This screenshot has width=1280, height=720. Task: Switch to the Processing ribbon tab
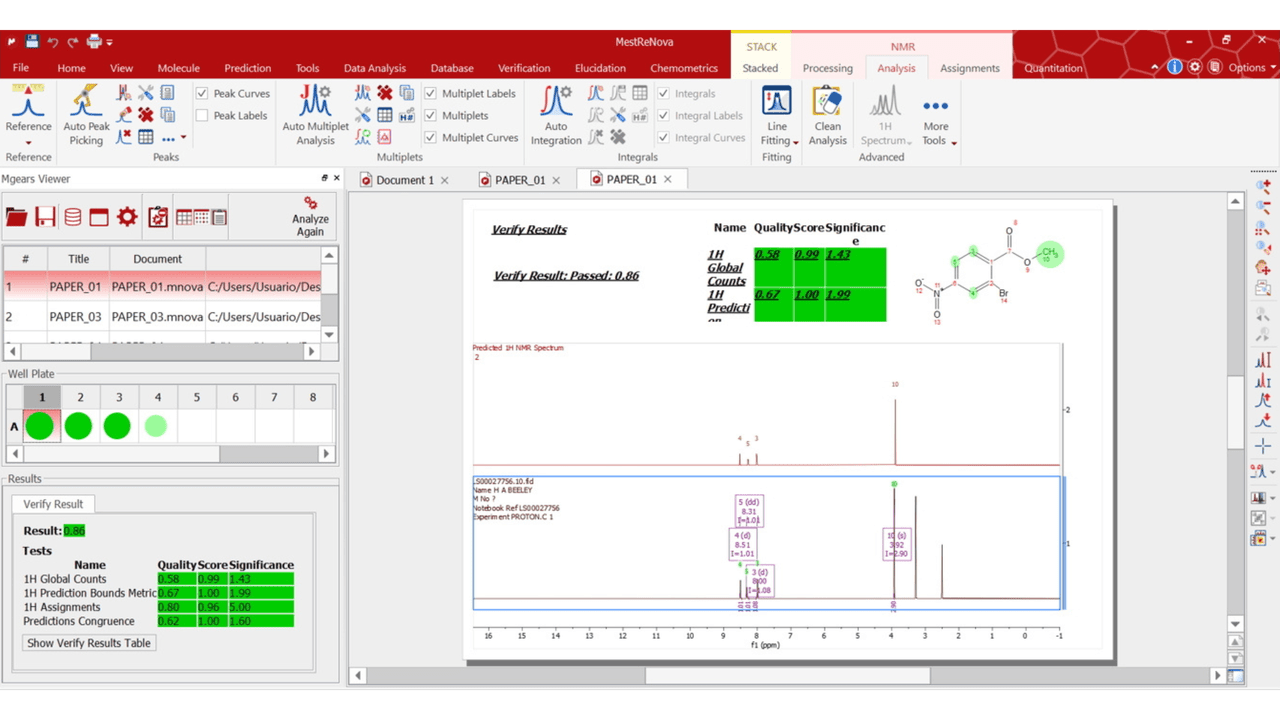[828, 68]
